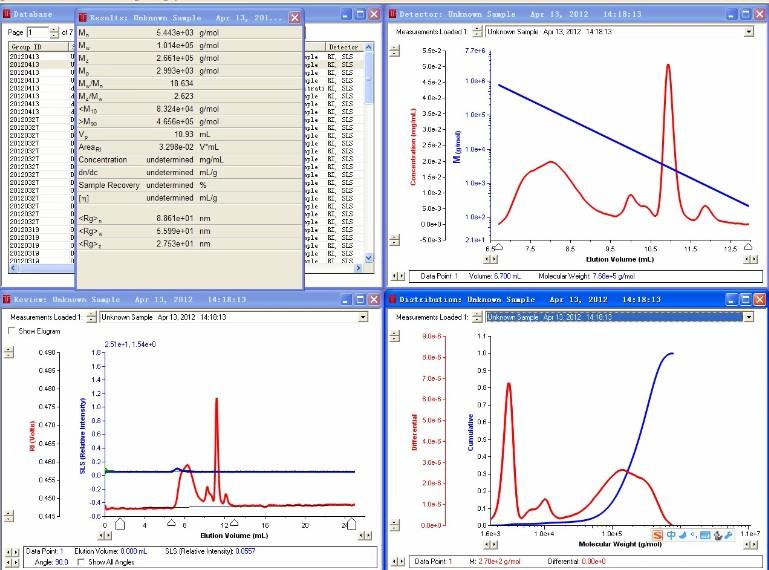Viewport: 769px width, 570px height.
Task: Click the upper Y-axis range stepper in the Distribution plot
Action: point(395,336)
